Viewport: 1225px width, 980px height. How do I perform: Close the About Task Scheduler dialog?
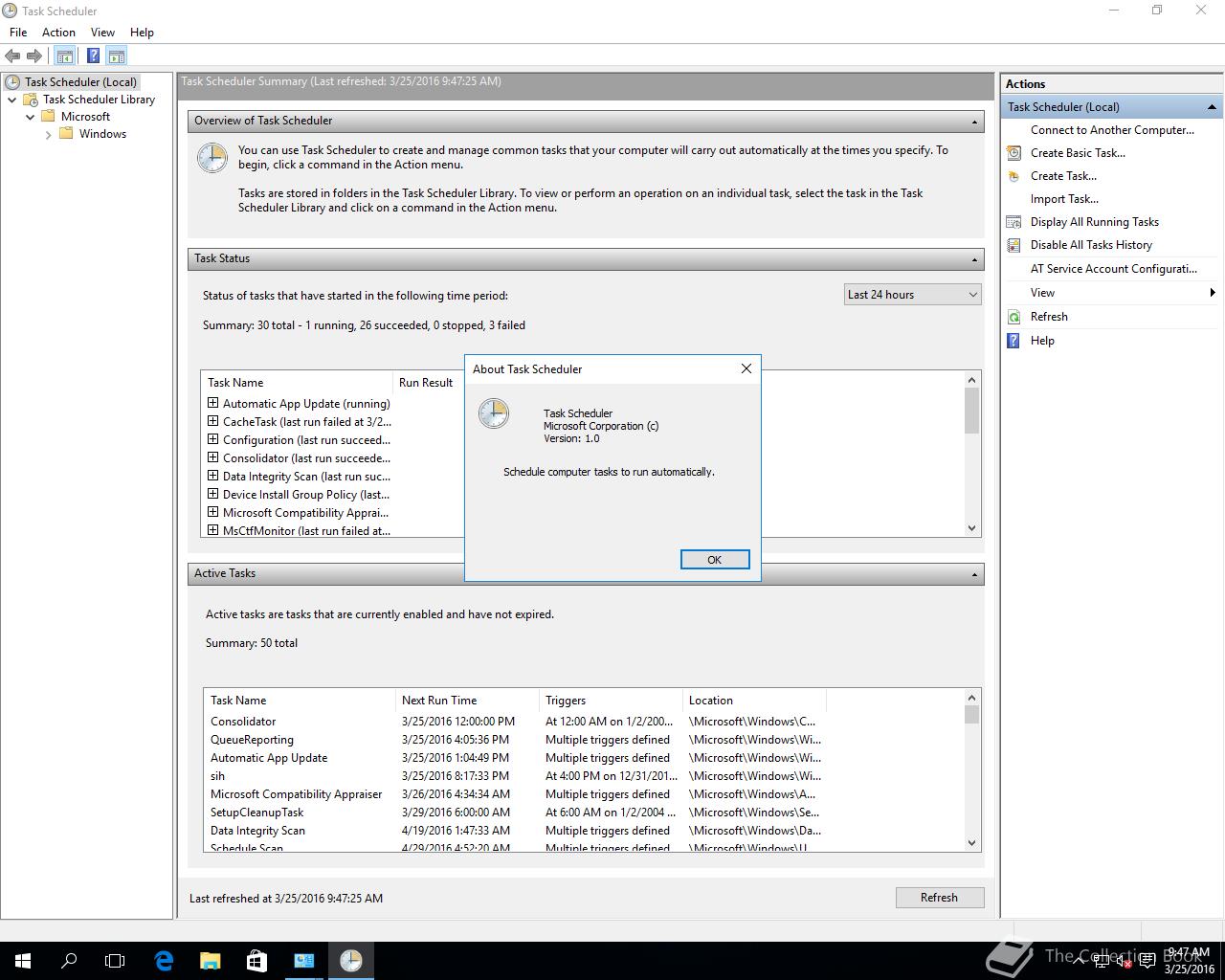point(746,368)
